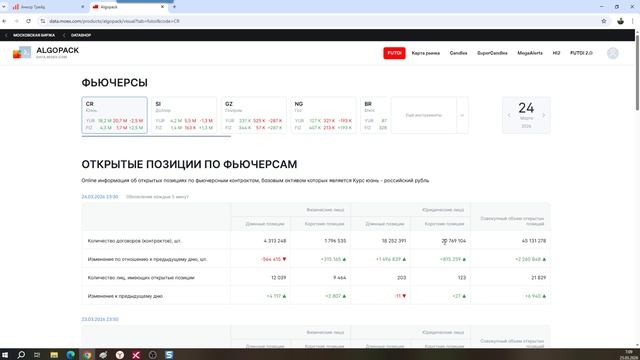Close the first browser tab
640x360 pixels.
[82, 7]
